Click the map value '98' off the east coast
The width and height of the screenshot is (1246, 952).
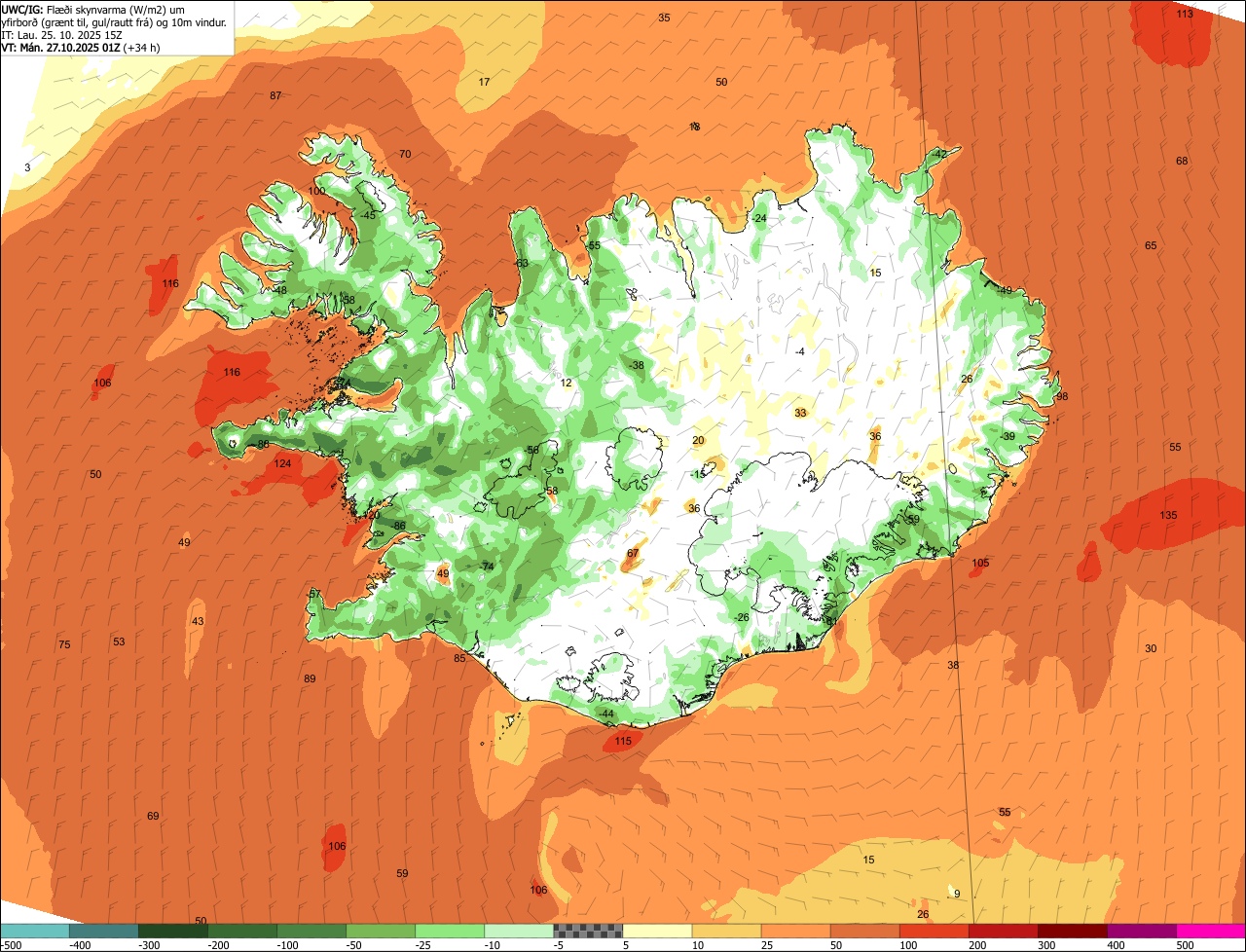(x=1062, y=396)
